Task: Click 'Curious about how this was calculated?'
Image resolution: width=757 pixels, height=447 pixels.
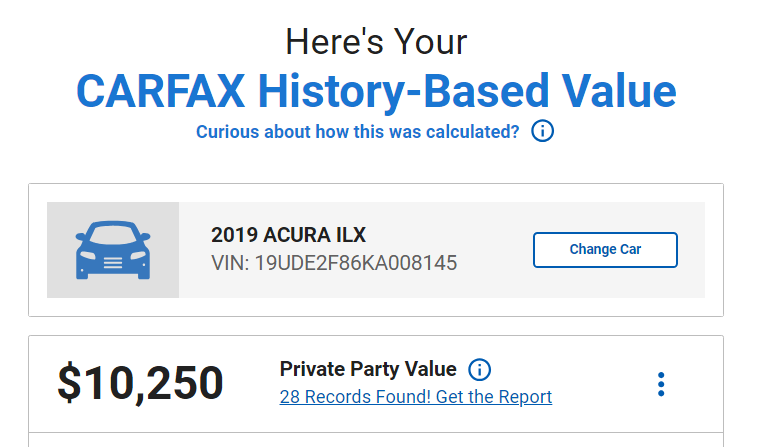Action: tap(357, 132)
